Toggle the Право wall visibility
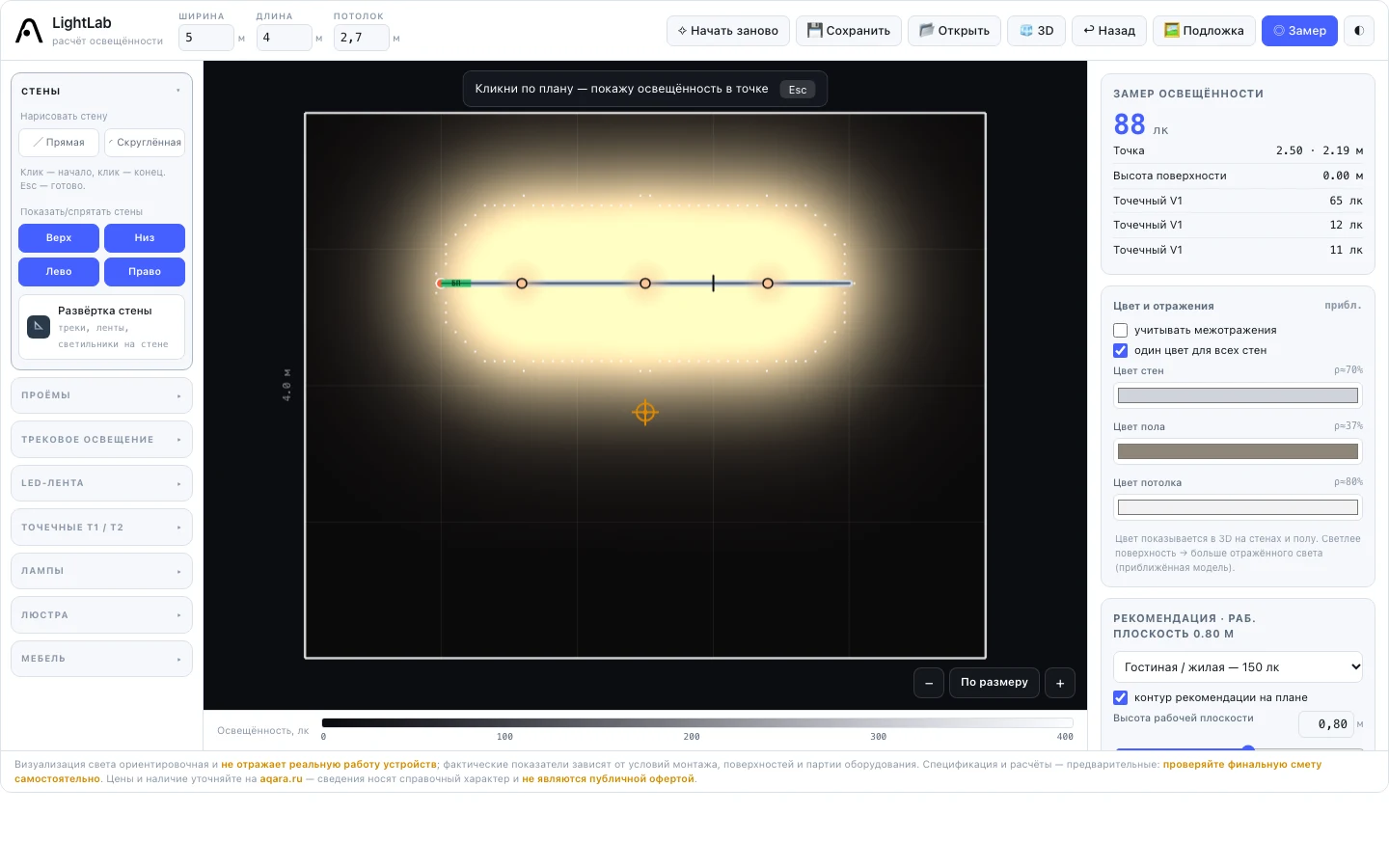This screenshot has height=868, width=1389. 145,272
